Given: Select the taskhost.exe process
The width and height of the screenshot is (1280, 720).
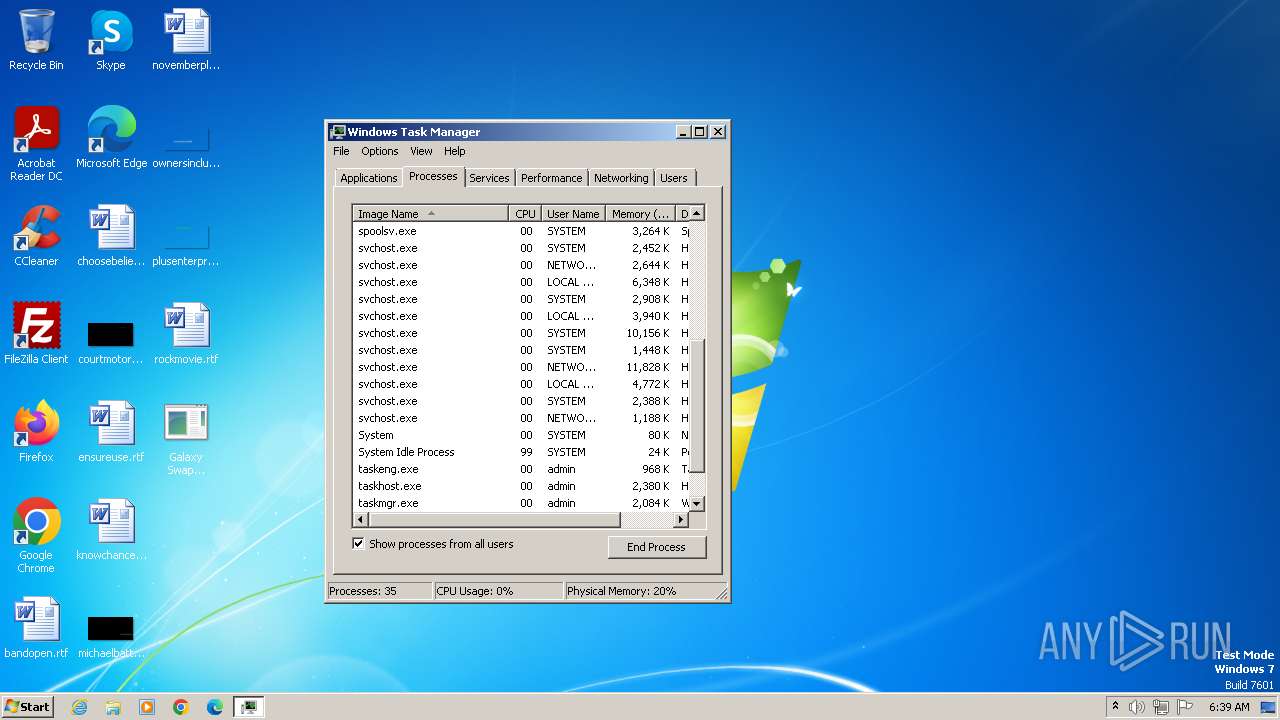Looking at the screenshot, I should point(521,486).
